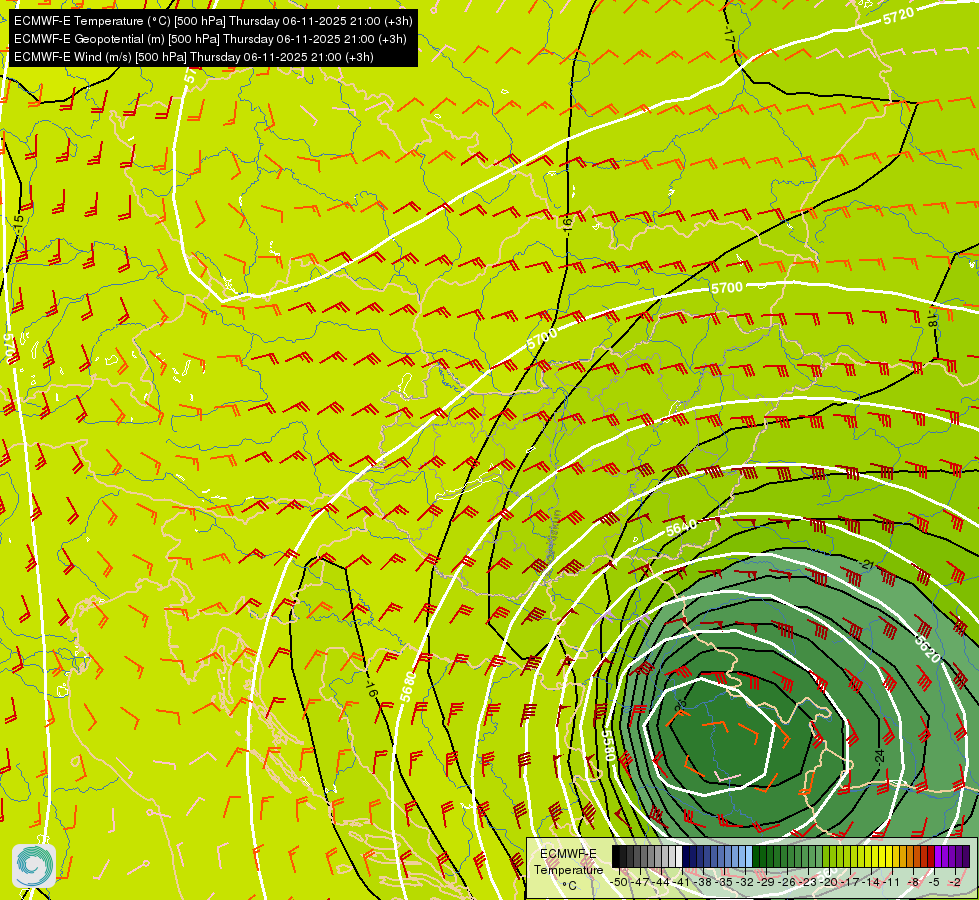Click the -5 value on the legend scale

coord(934,882)
